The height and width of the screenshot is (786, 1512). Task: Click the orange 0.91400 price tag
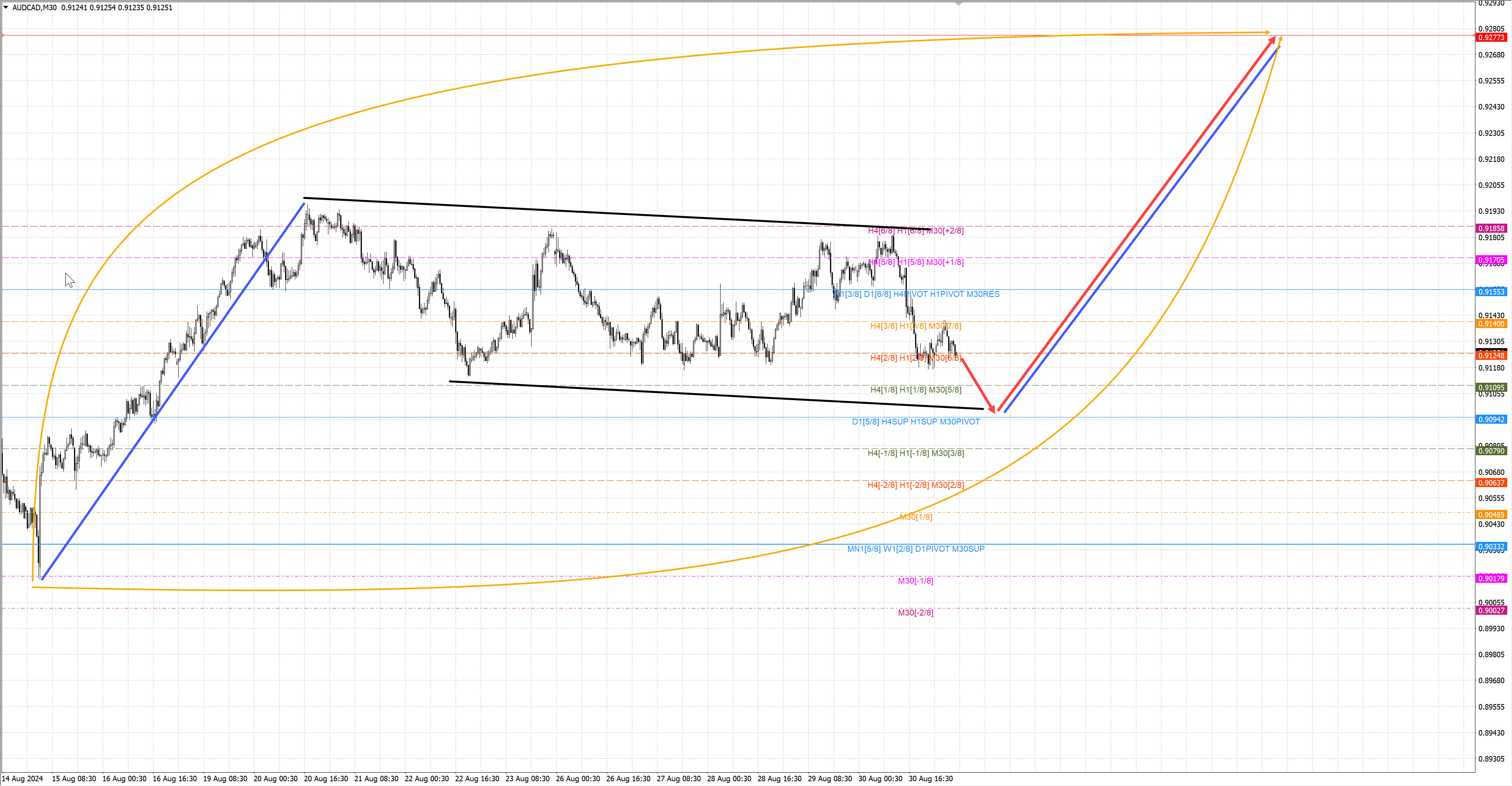pyautogui.click(x=1491, y=324)
